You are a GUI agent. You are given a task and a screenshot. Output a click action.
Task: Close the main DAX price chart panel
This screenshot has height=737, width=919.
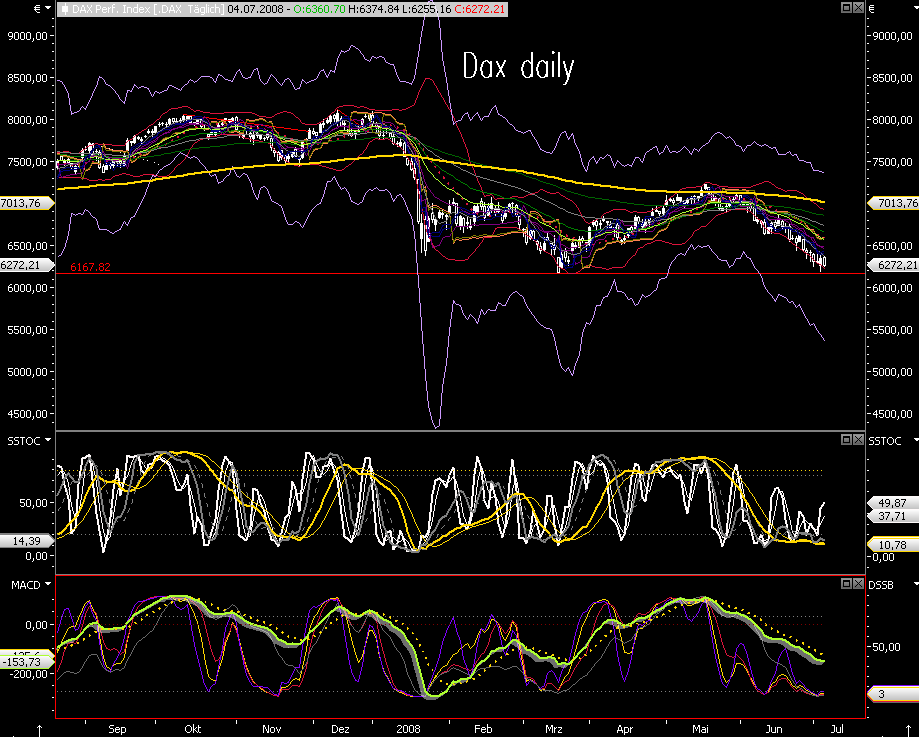(x=858, y=8)
